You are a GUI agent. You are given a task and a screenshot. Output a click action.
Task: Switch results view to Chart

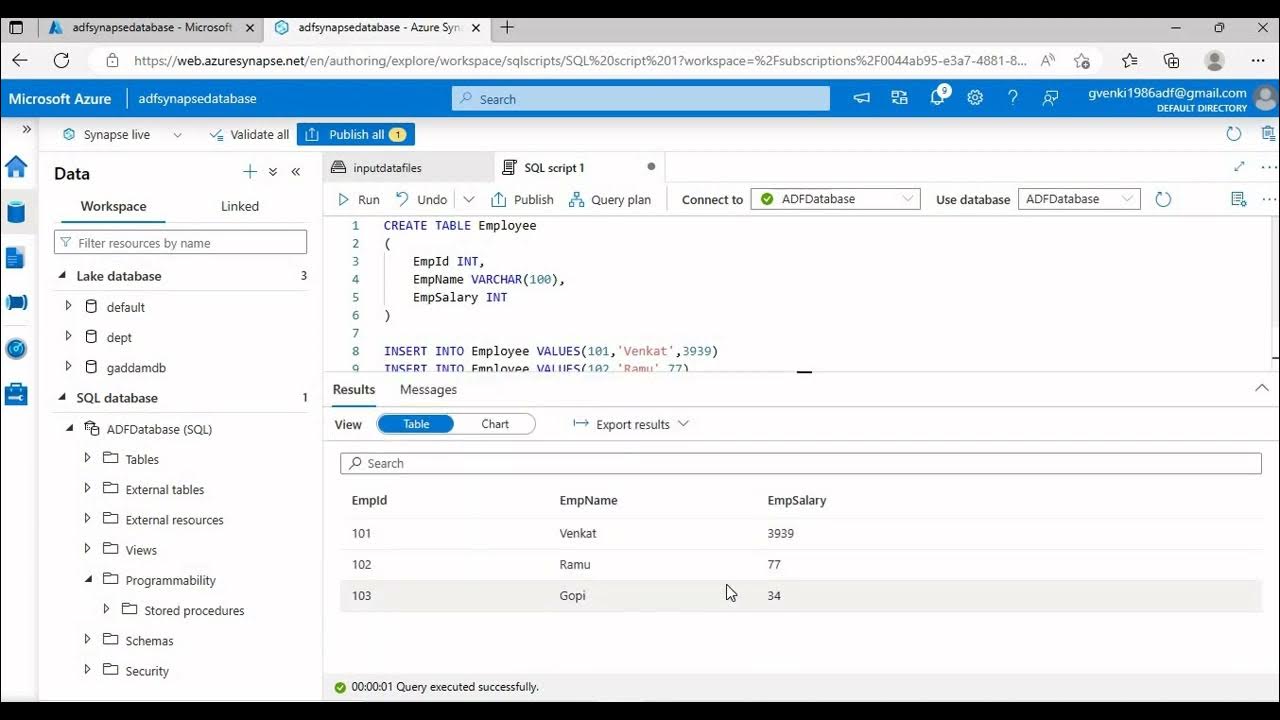pyautogui.click(x=495, y=424)
